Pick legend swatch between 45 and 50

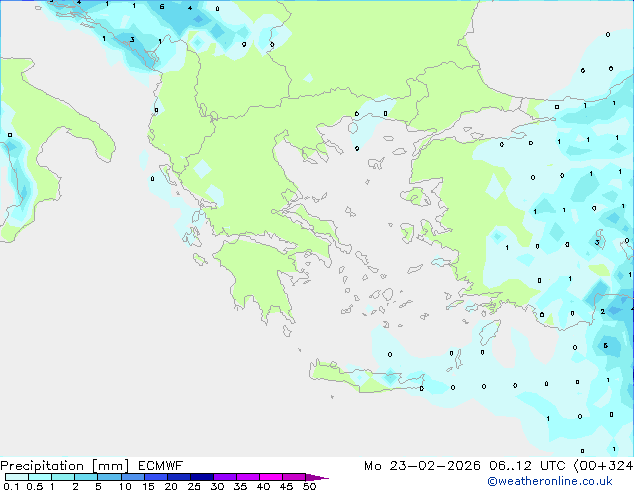(294, 477)
